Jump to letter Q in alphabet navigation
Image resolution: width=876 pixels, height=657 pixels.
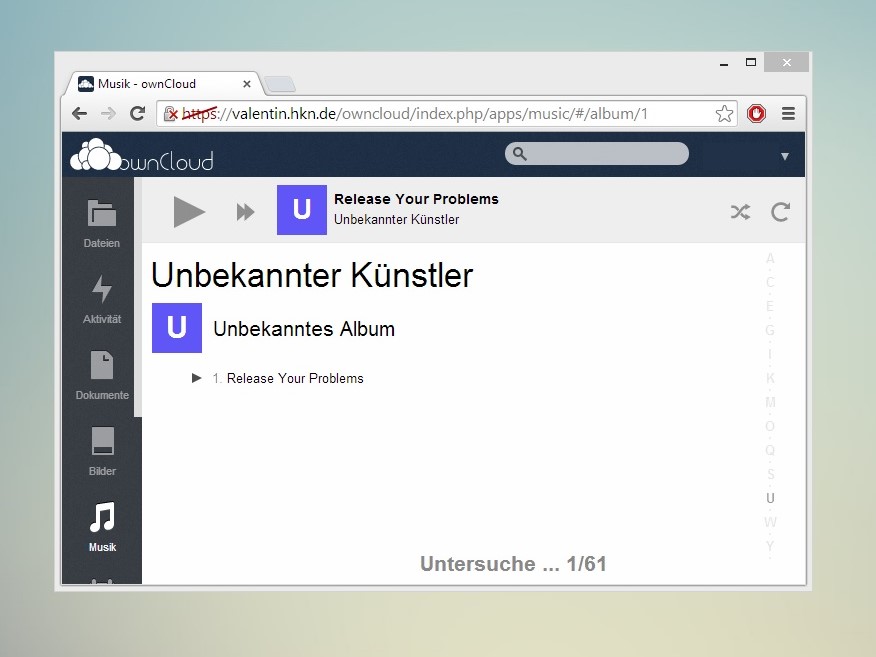770,450
